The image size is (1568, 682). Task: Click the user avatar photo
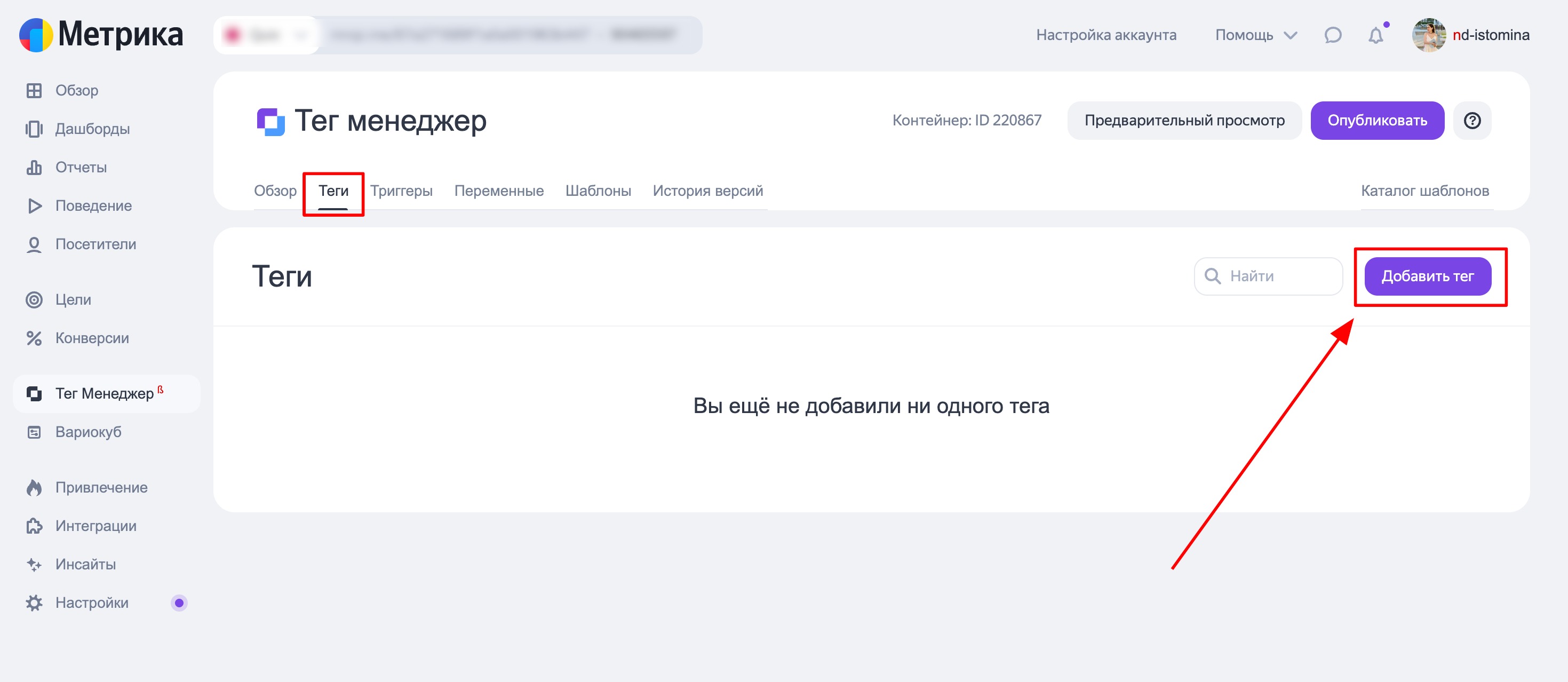(1428, 35)
